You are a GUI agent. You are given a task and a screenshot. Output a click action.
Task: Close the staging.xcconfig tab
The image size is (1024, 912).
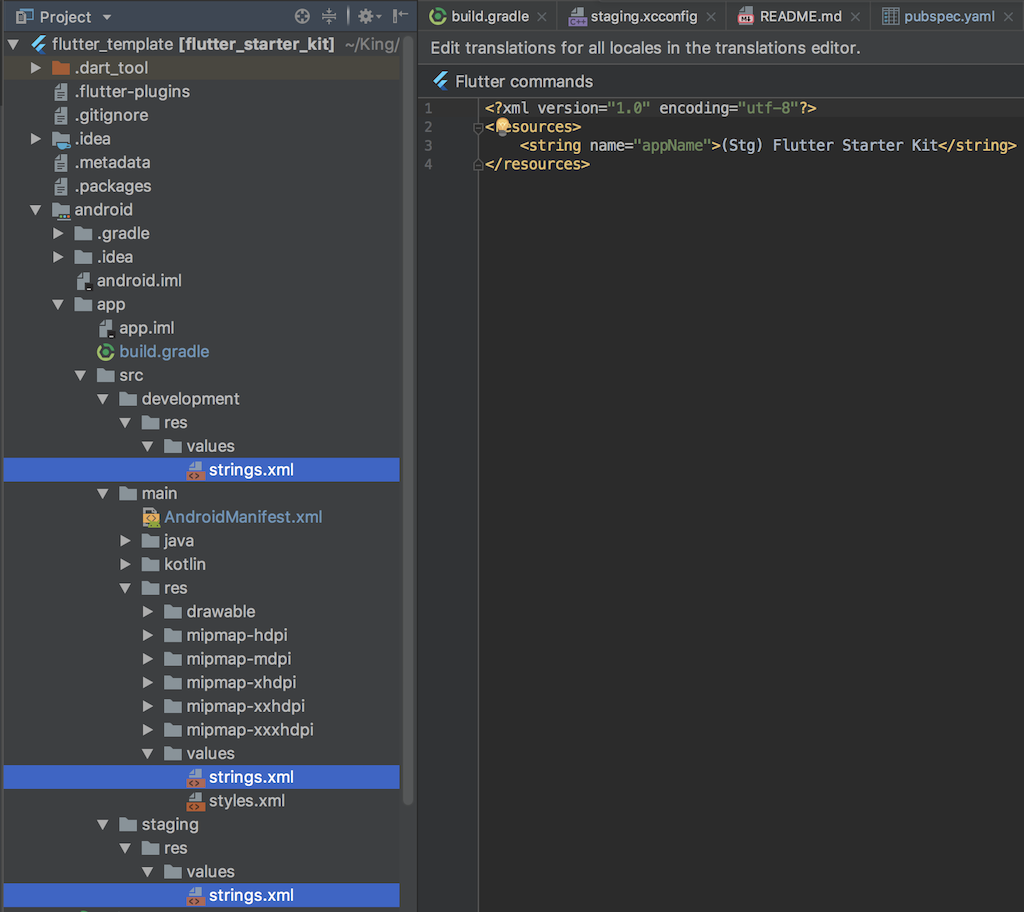(711, 17)
